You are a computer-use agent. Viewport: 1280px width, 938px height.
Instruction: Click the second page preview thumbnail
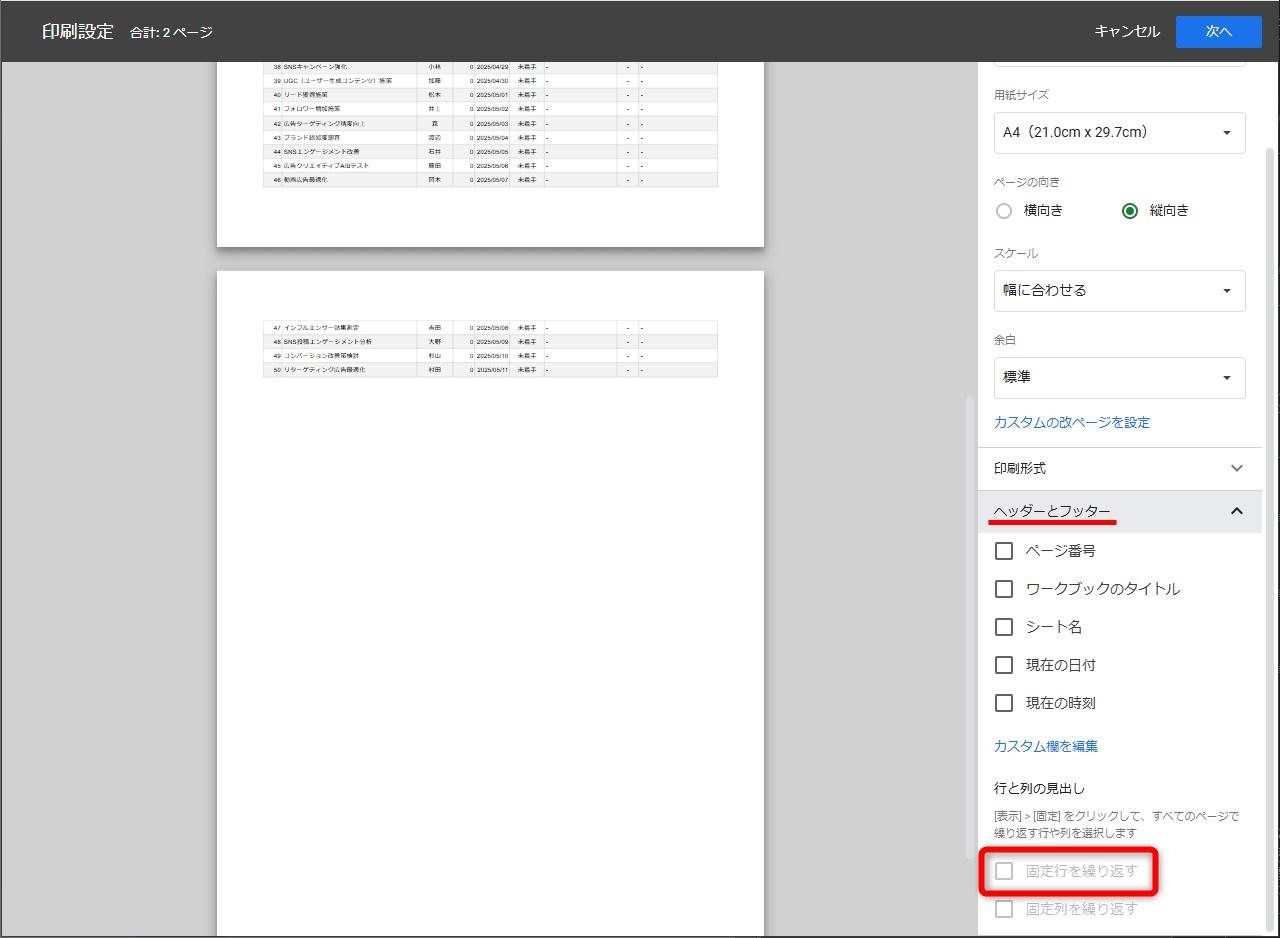[x=490, y=600]
